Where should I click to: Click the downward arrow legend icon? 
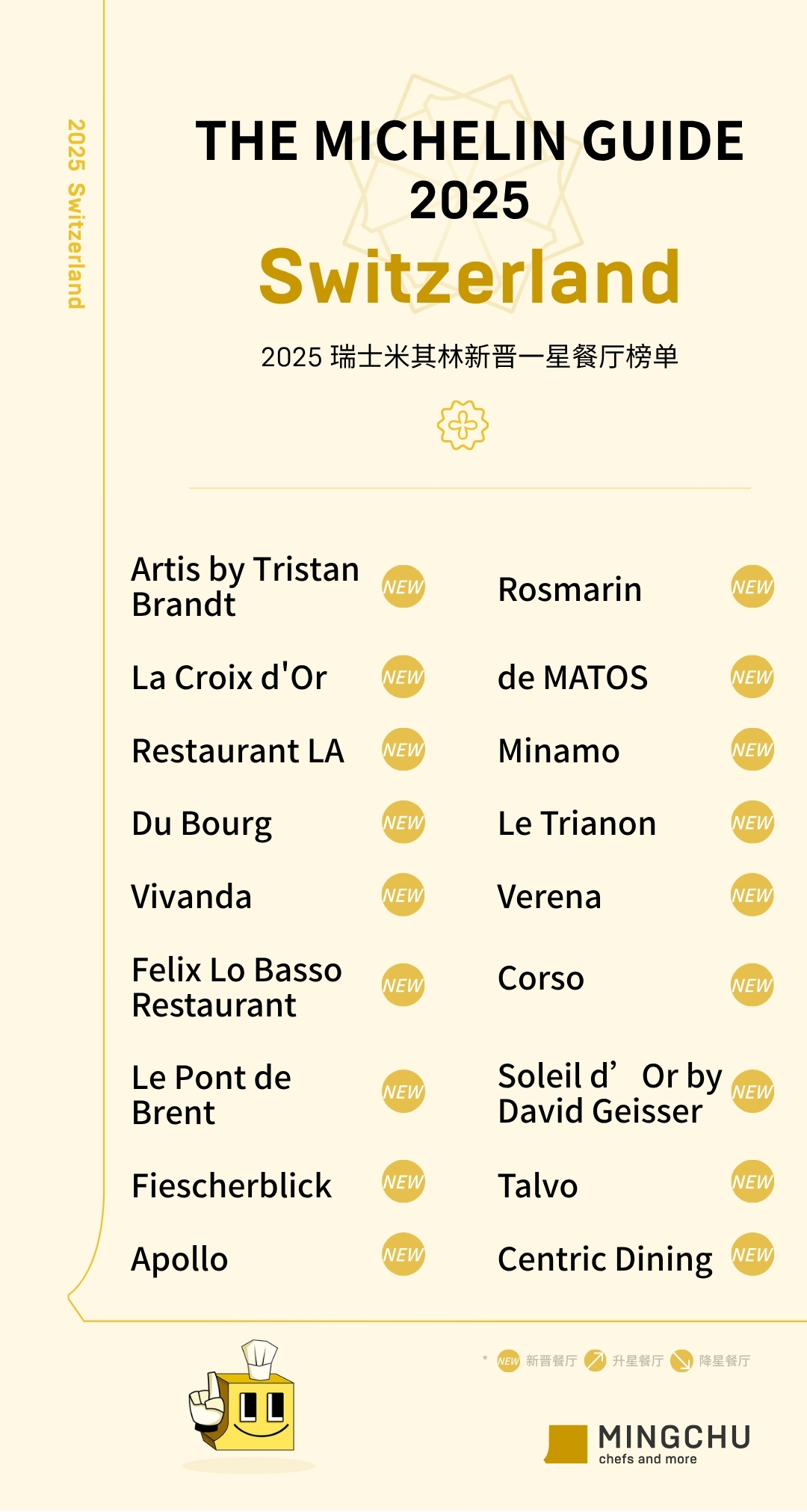pos(681,1360)
